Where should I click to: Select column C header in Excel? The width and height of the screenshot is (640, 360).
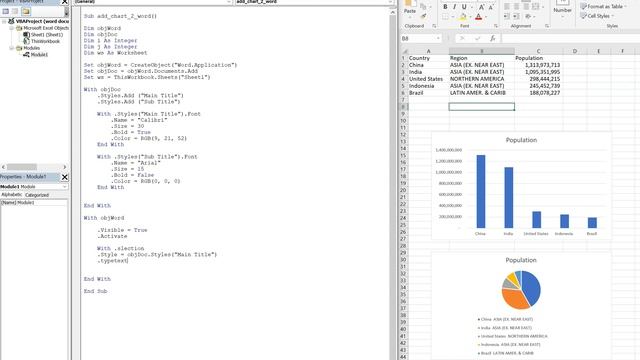(538, 51)
